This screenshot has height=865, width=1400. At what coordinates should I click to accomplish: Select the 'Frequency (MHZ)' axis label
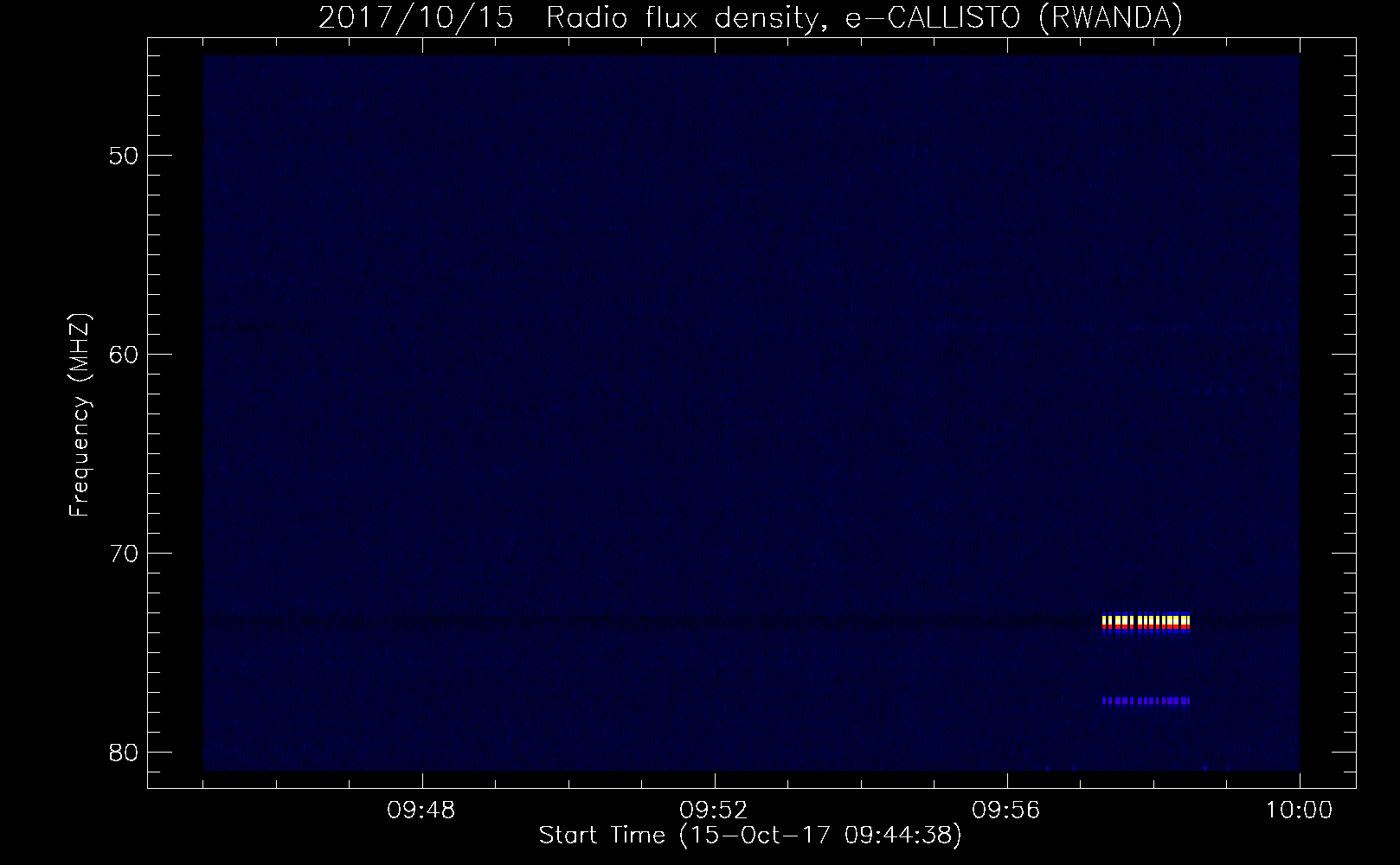coord(80,416)
